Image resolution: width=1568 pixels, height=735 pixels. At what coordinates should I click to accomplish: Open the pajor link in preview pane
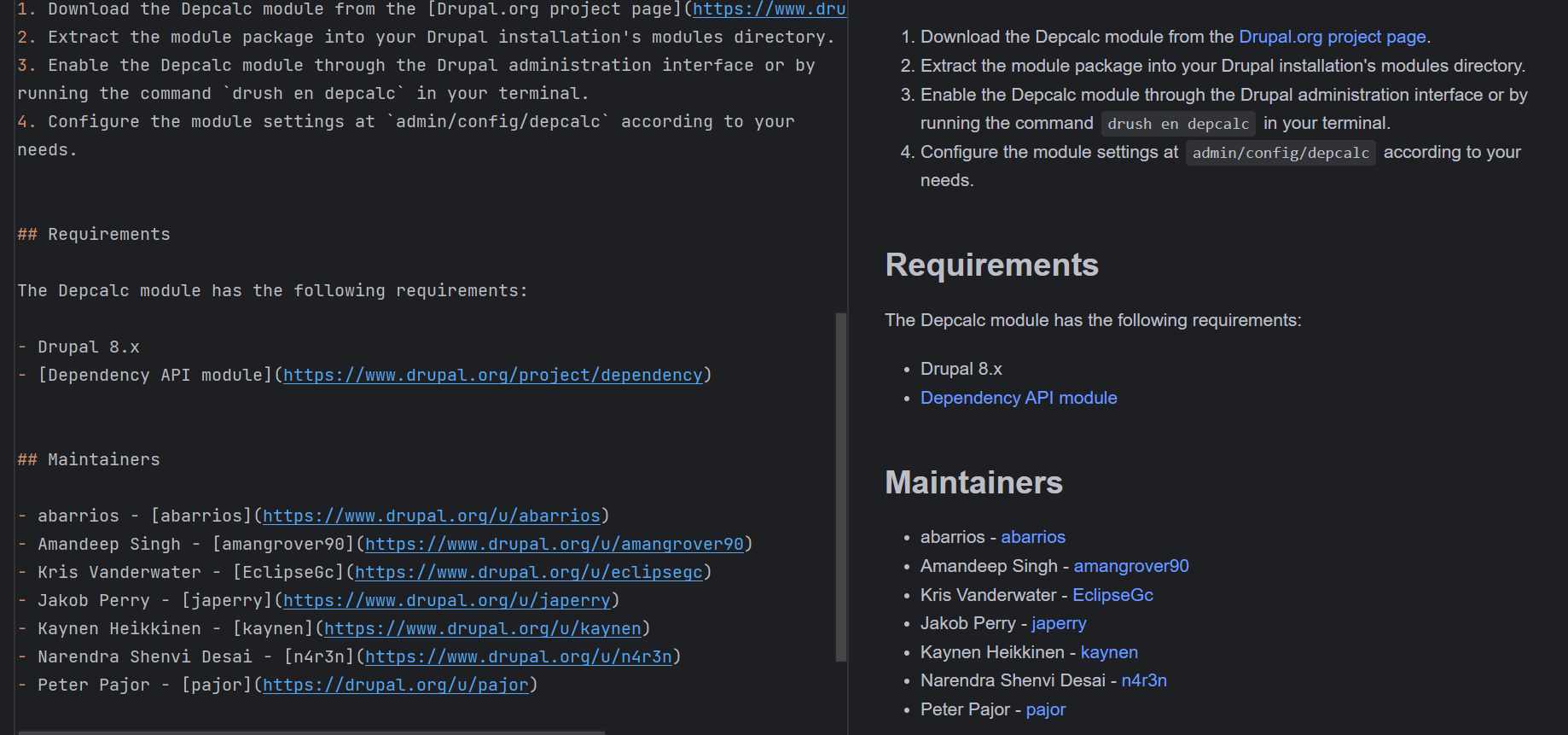pos(1045,709)
